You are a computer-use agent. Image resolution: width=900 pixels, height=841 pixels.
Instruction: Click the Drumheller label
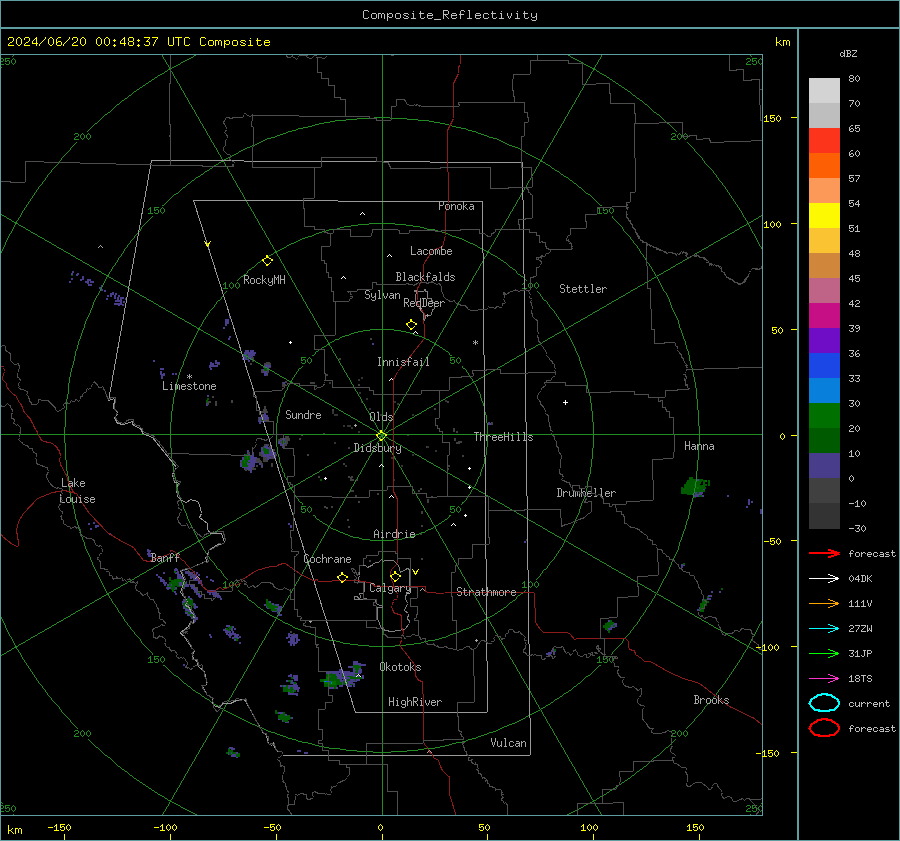tap(586, 493)
